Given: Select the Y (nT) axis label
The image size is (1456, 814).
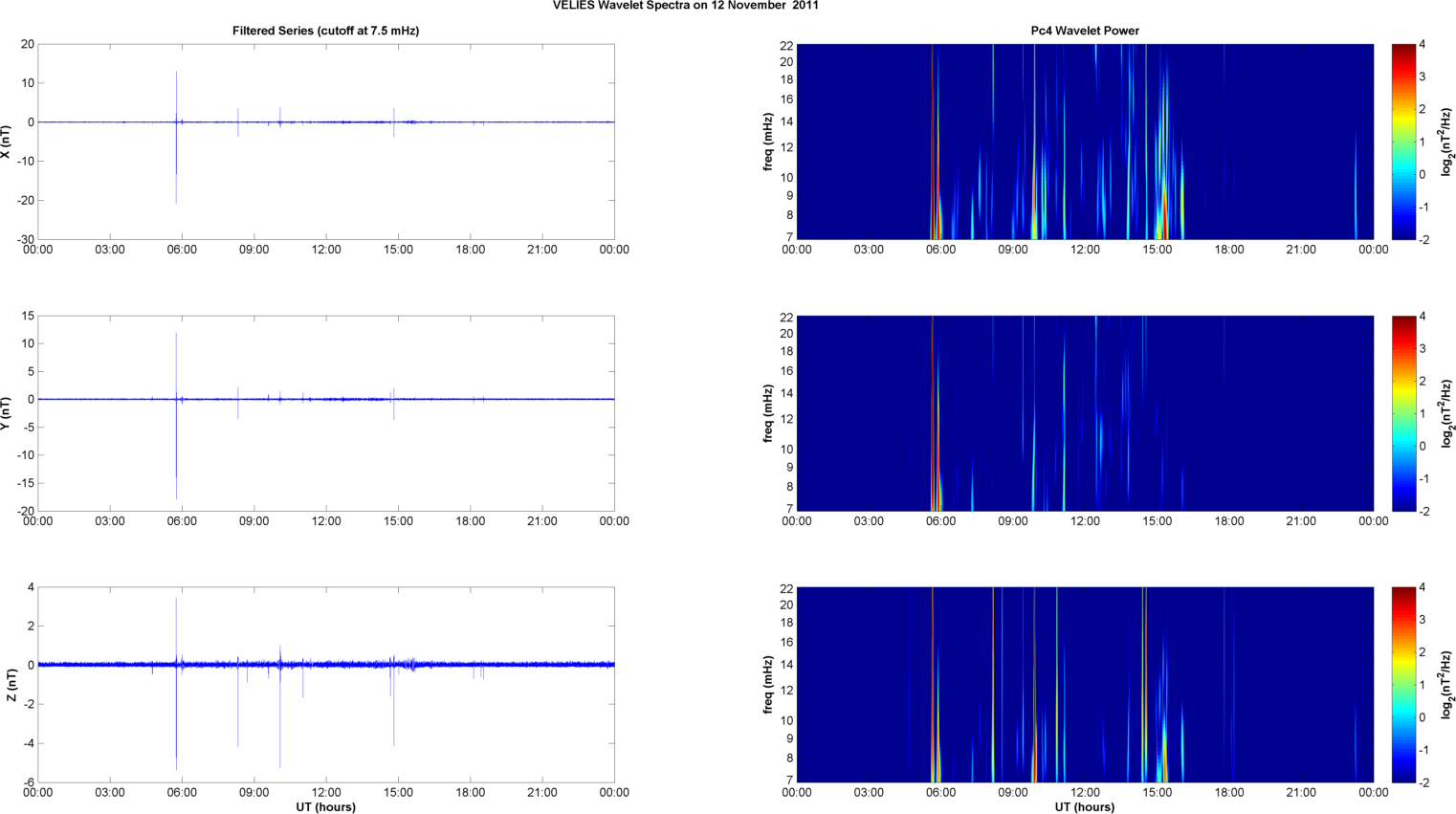Looking at the screenshot, I should [x=6, y=413].
